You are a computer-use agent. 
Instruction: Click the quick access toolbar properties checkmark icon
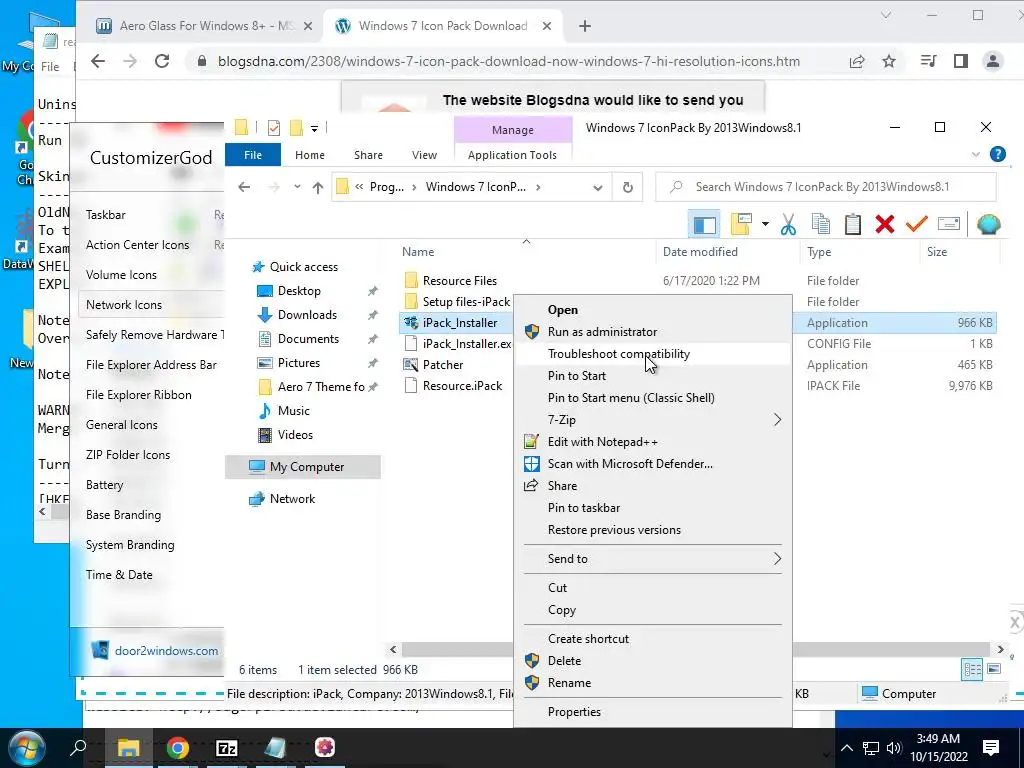point(274,128)
